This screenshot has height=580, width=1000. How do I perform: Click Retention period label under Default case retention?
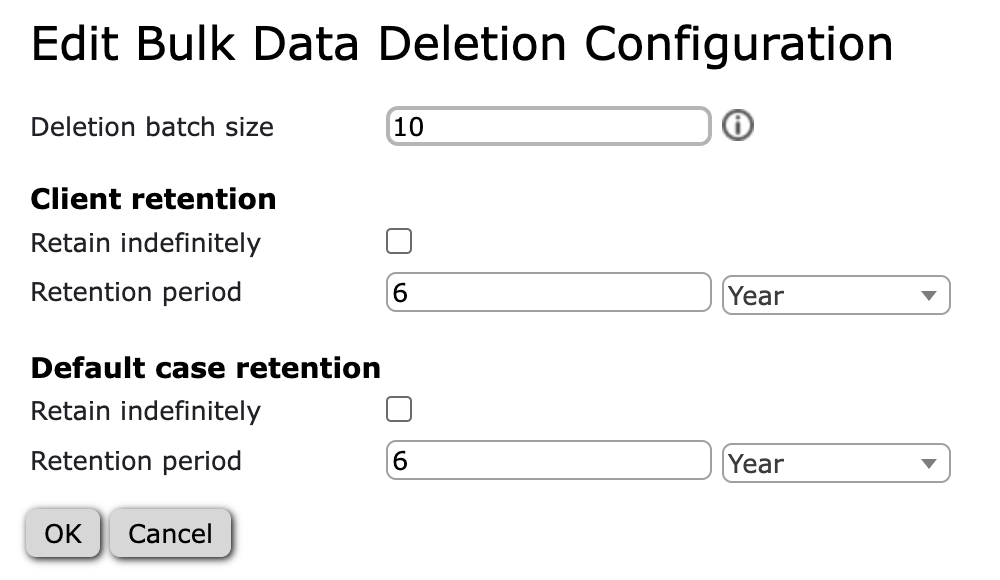tap(136, 461)
